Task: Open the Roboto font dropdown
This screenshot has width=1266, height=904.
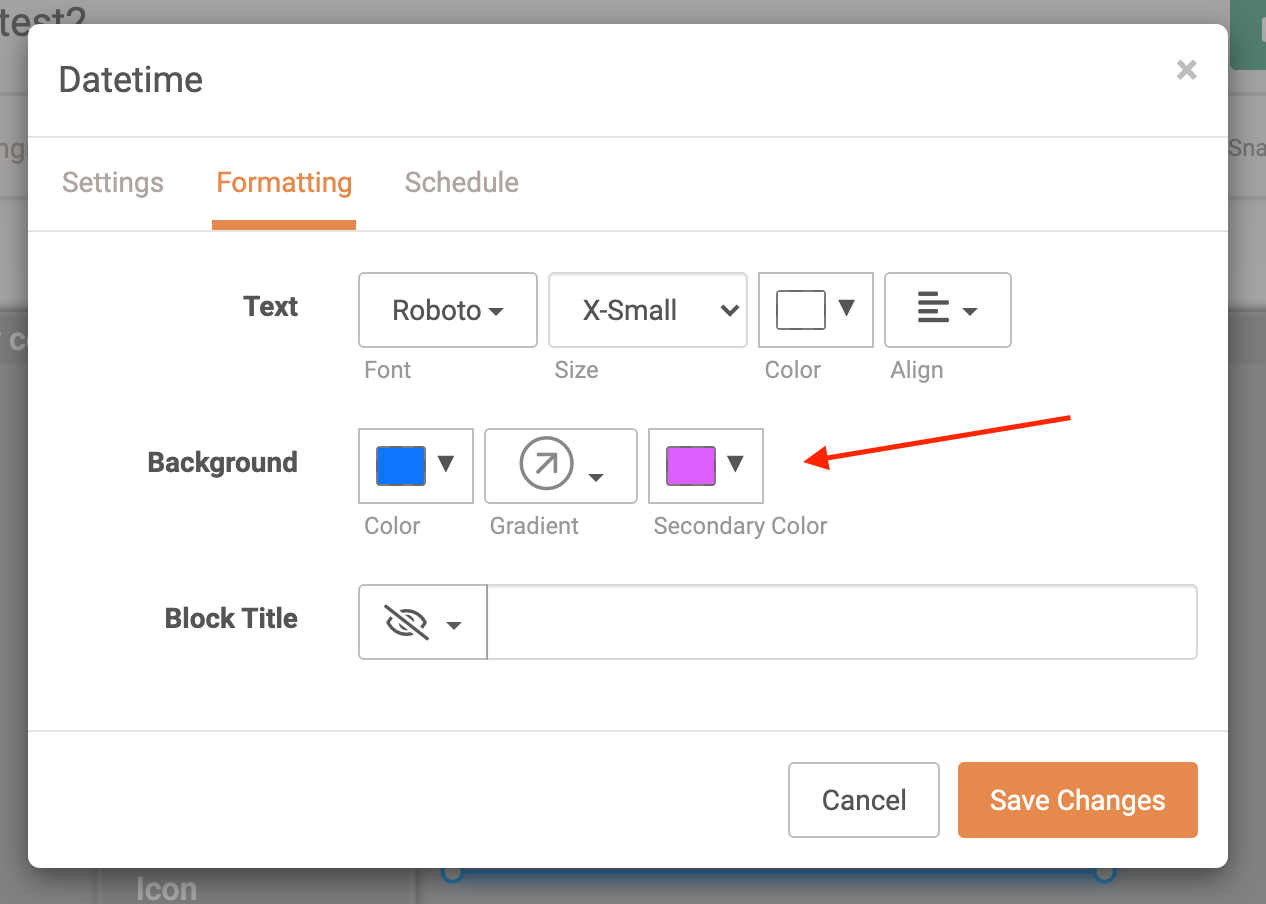Action: pyautogui.click(x=447, y=310)
